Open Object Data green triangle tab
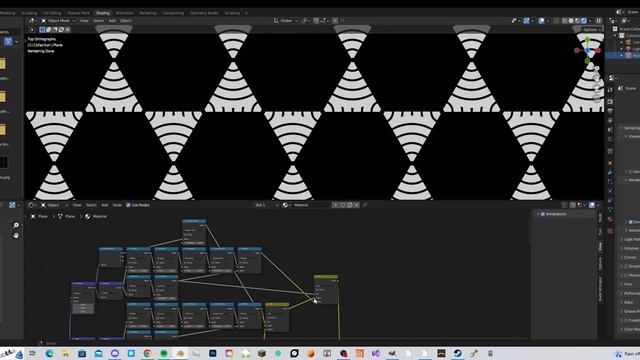 pos(610,210)
